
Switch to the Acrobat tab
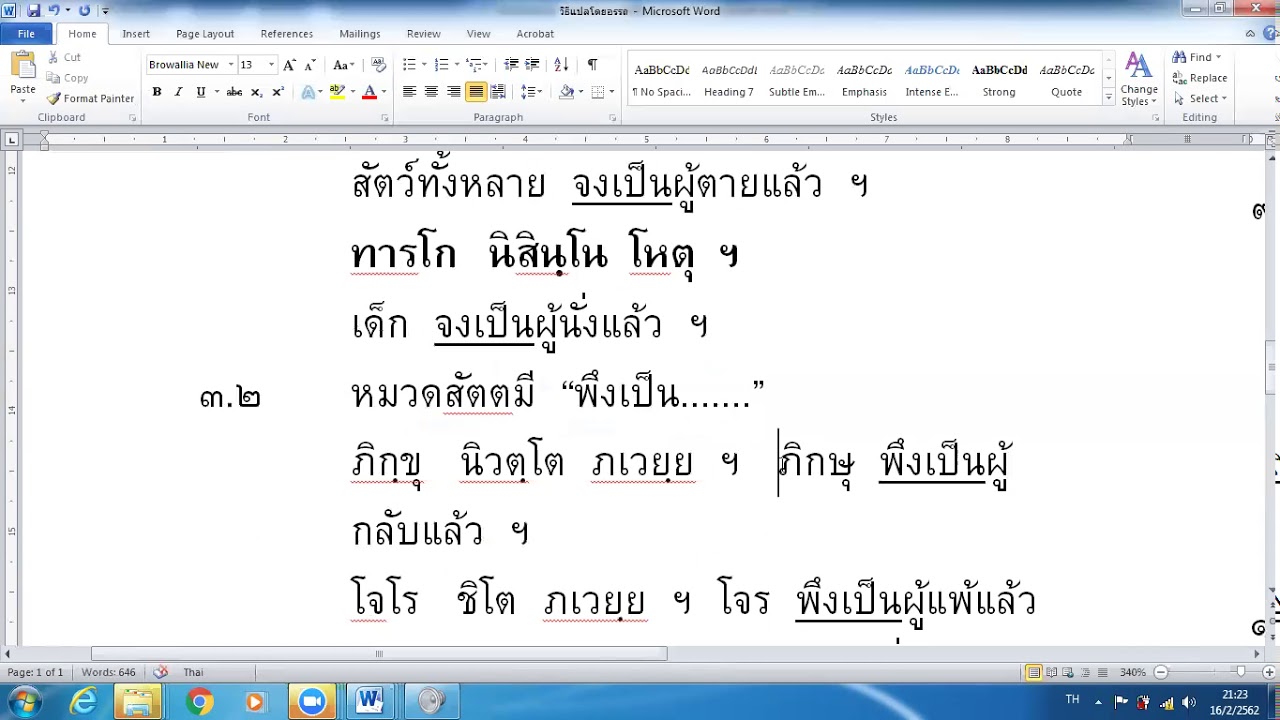pyautogui.click(x=535, y=34)
